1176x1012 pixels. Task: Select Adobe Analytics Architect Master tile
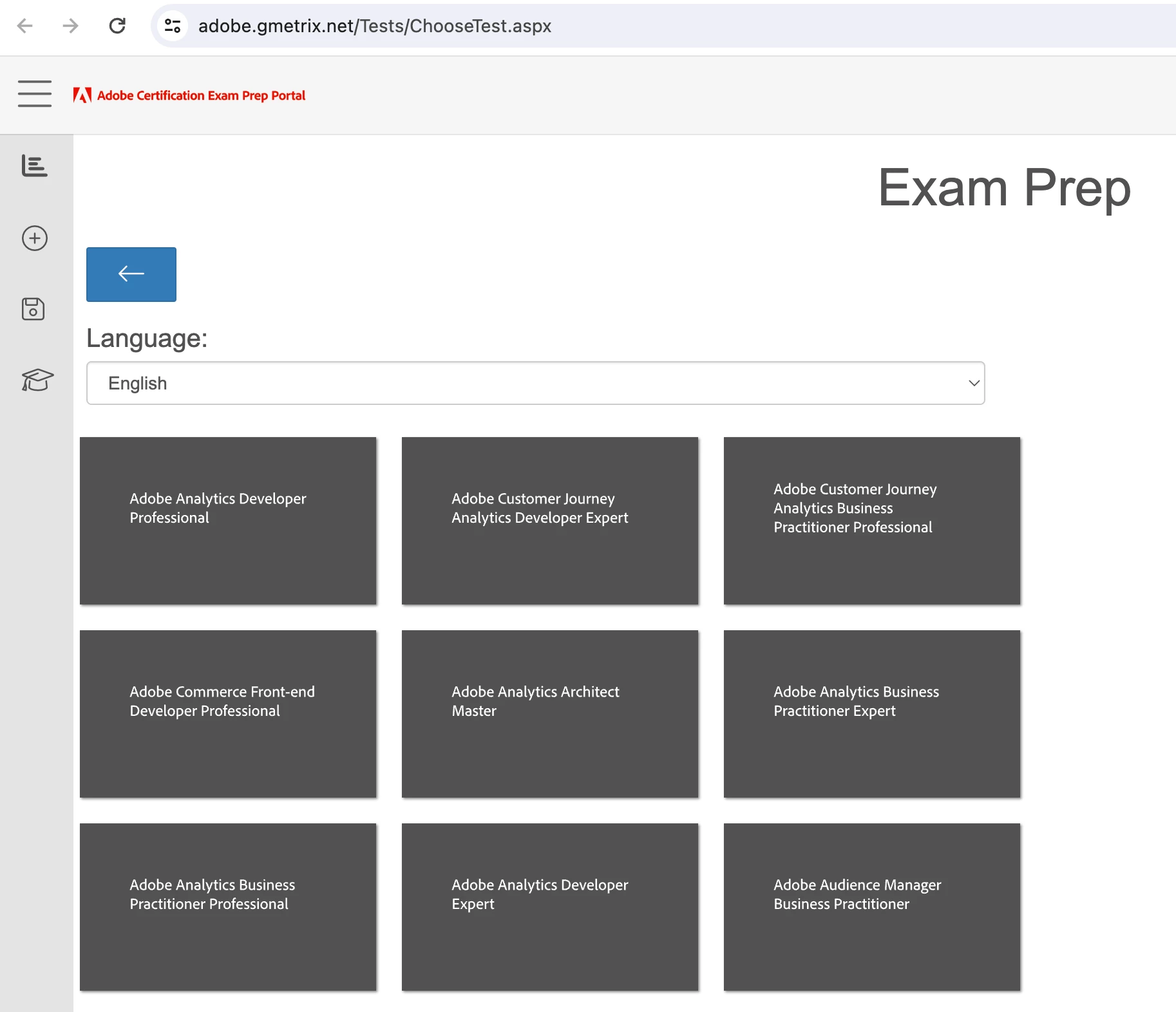point(550,714)
